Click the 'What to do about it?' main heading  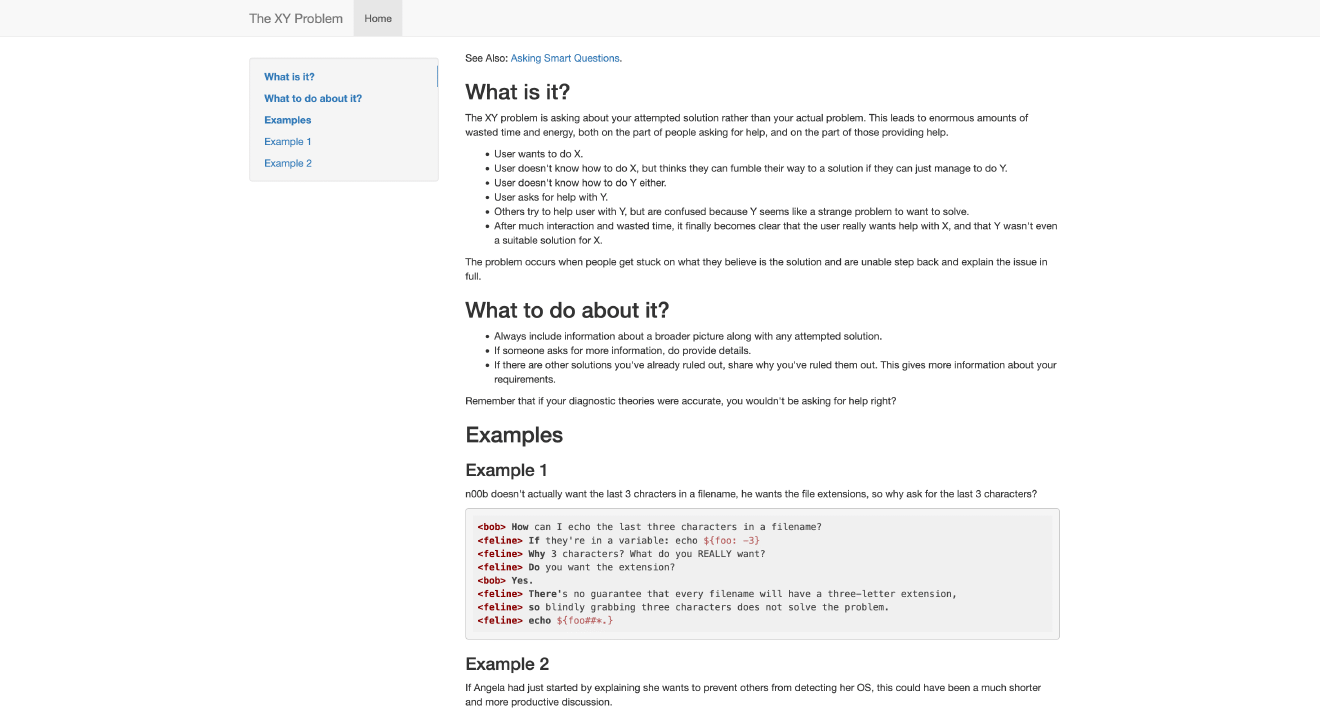pos(567,310)
